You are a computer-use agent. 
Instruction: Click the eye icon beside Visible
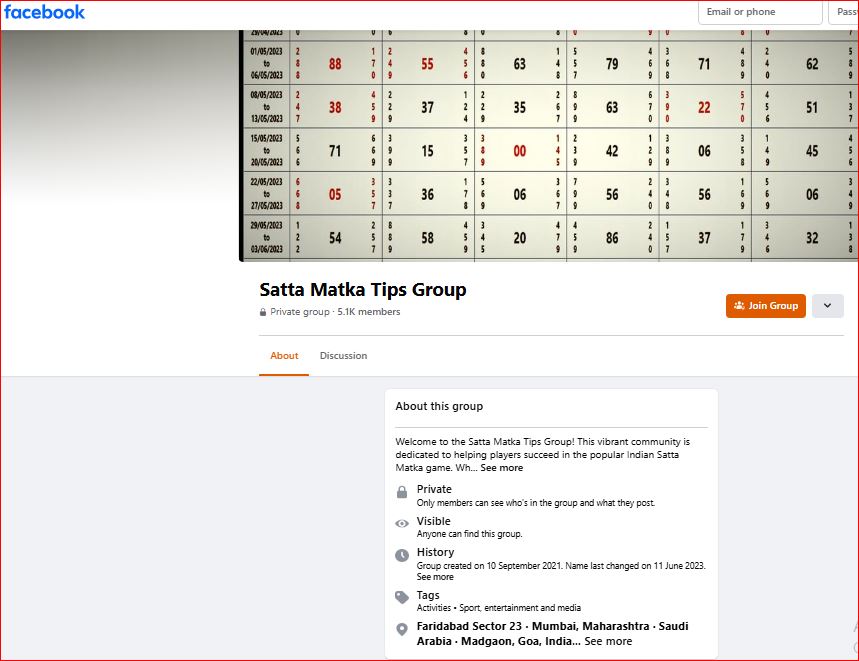401,522
